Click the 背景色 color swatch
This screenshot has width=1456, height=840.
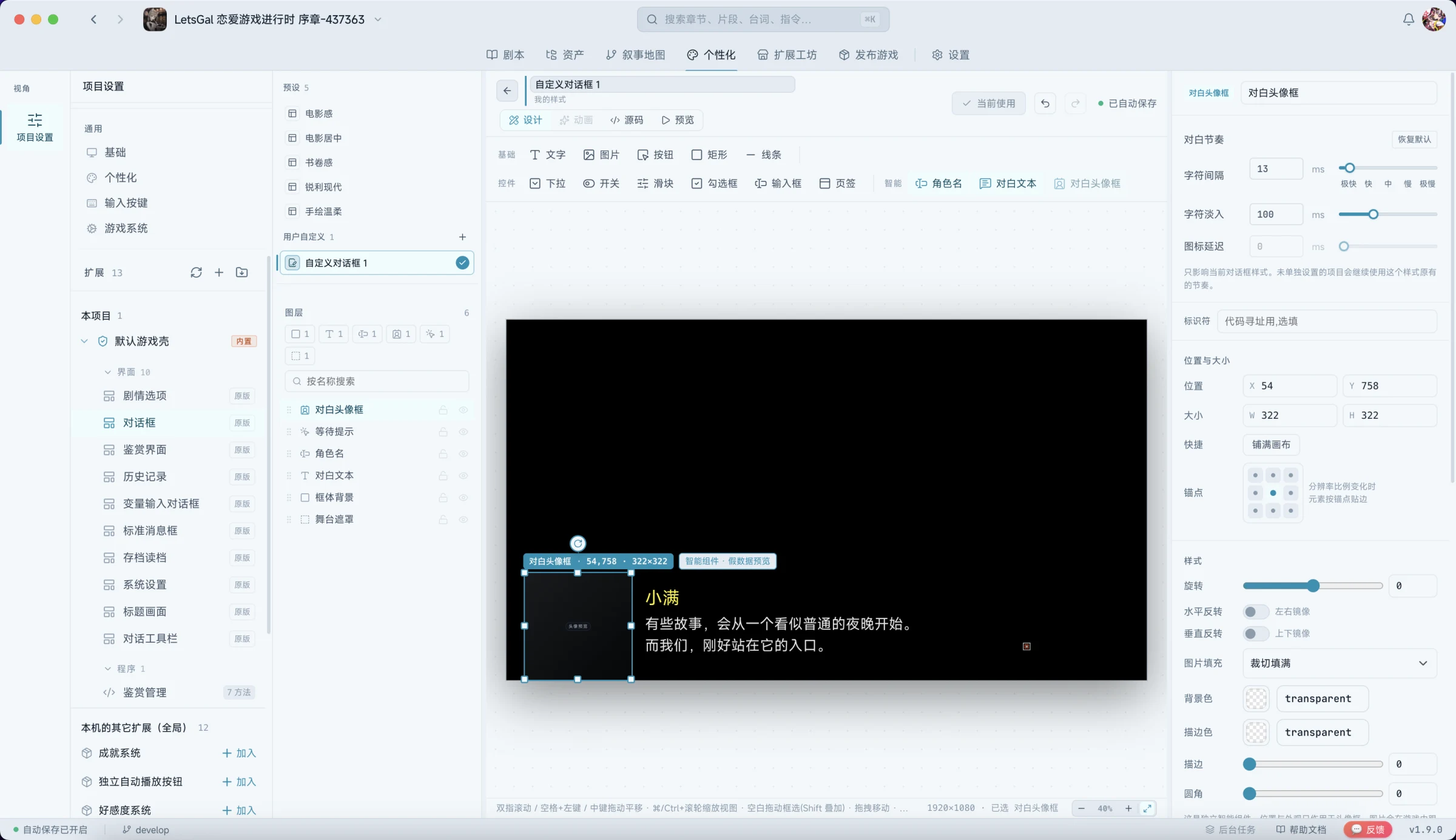1256,699
